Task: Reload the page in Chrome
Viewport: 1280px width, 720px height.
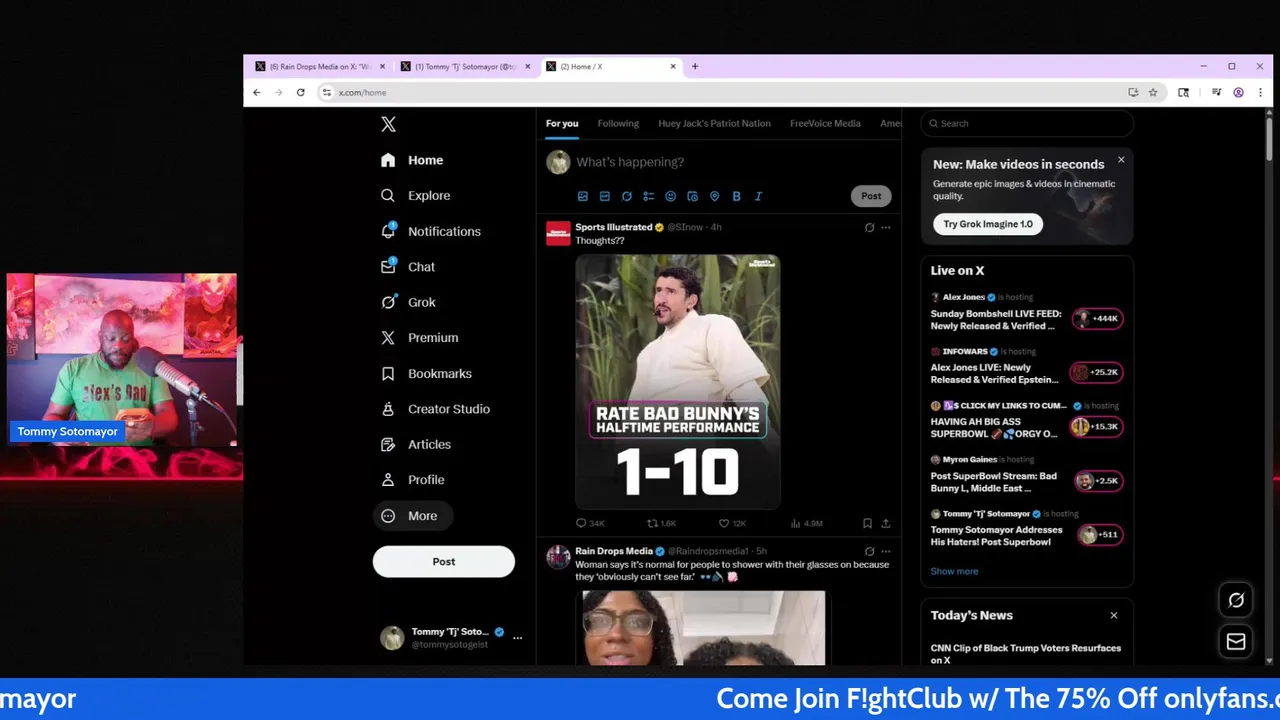Action: pos(300,92)
